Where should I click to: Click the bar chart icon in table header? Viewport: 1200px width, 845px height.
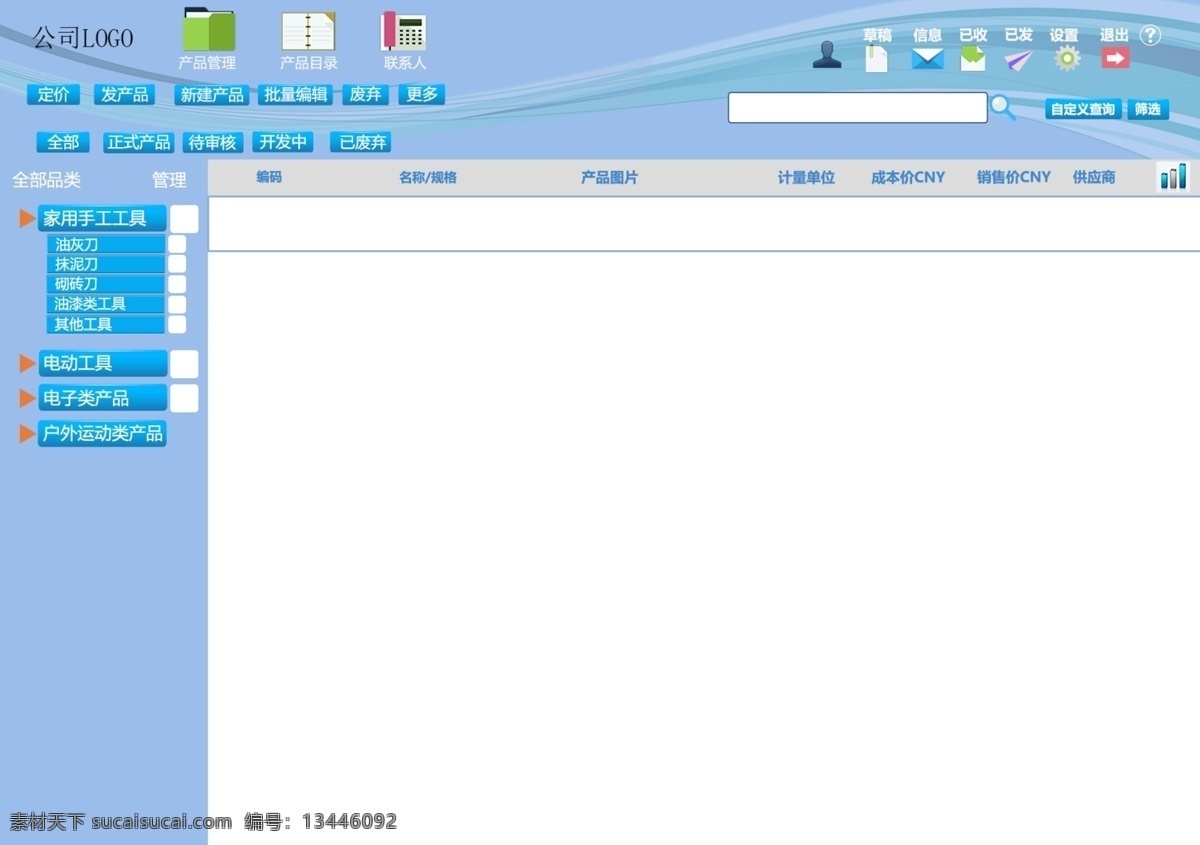pos(1173,177)
